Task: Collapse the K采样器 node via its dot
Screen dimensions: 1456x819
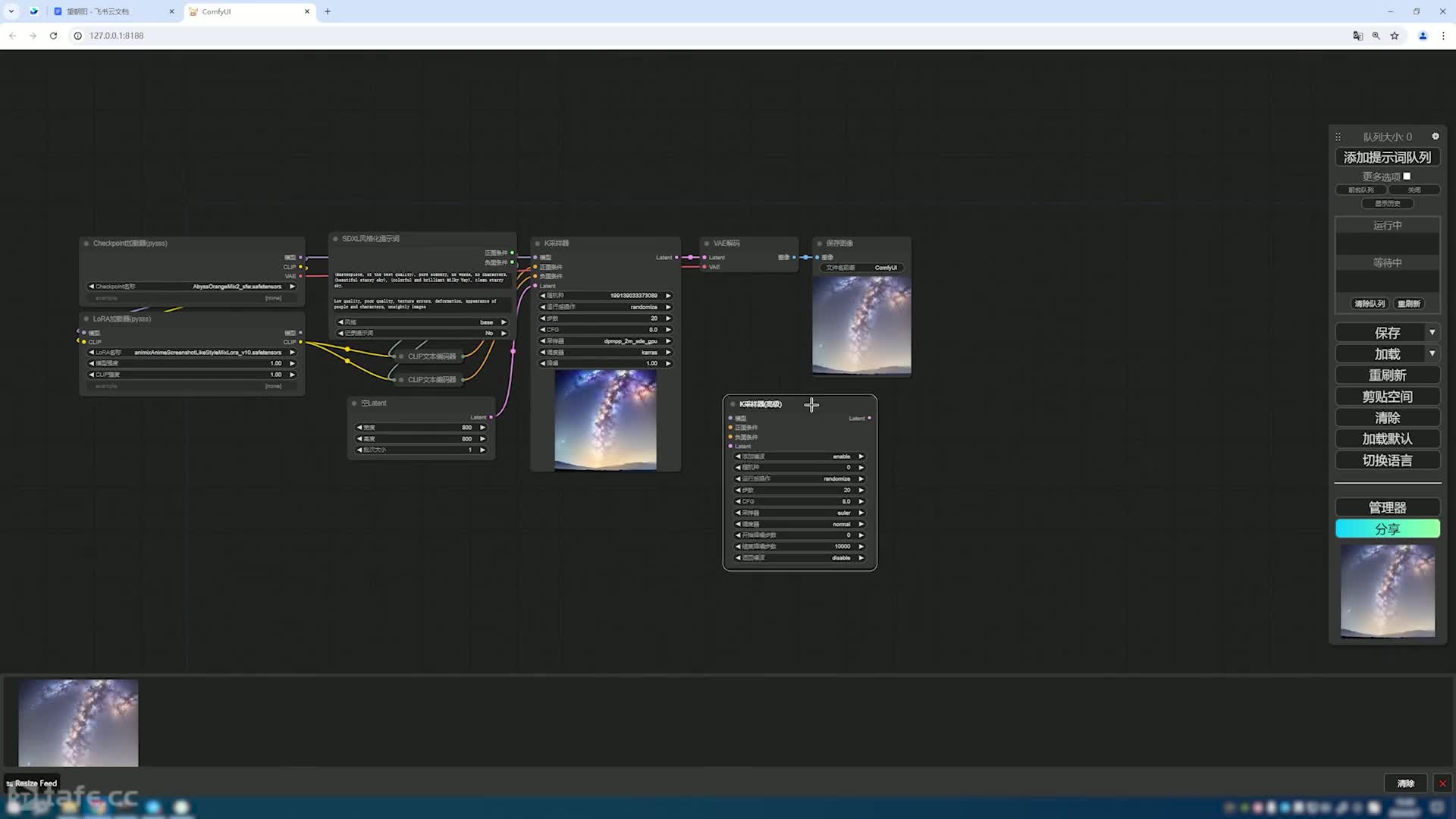Action: tap(538, 243)
